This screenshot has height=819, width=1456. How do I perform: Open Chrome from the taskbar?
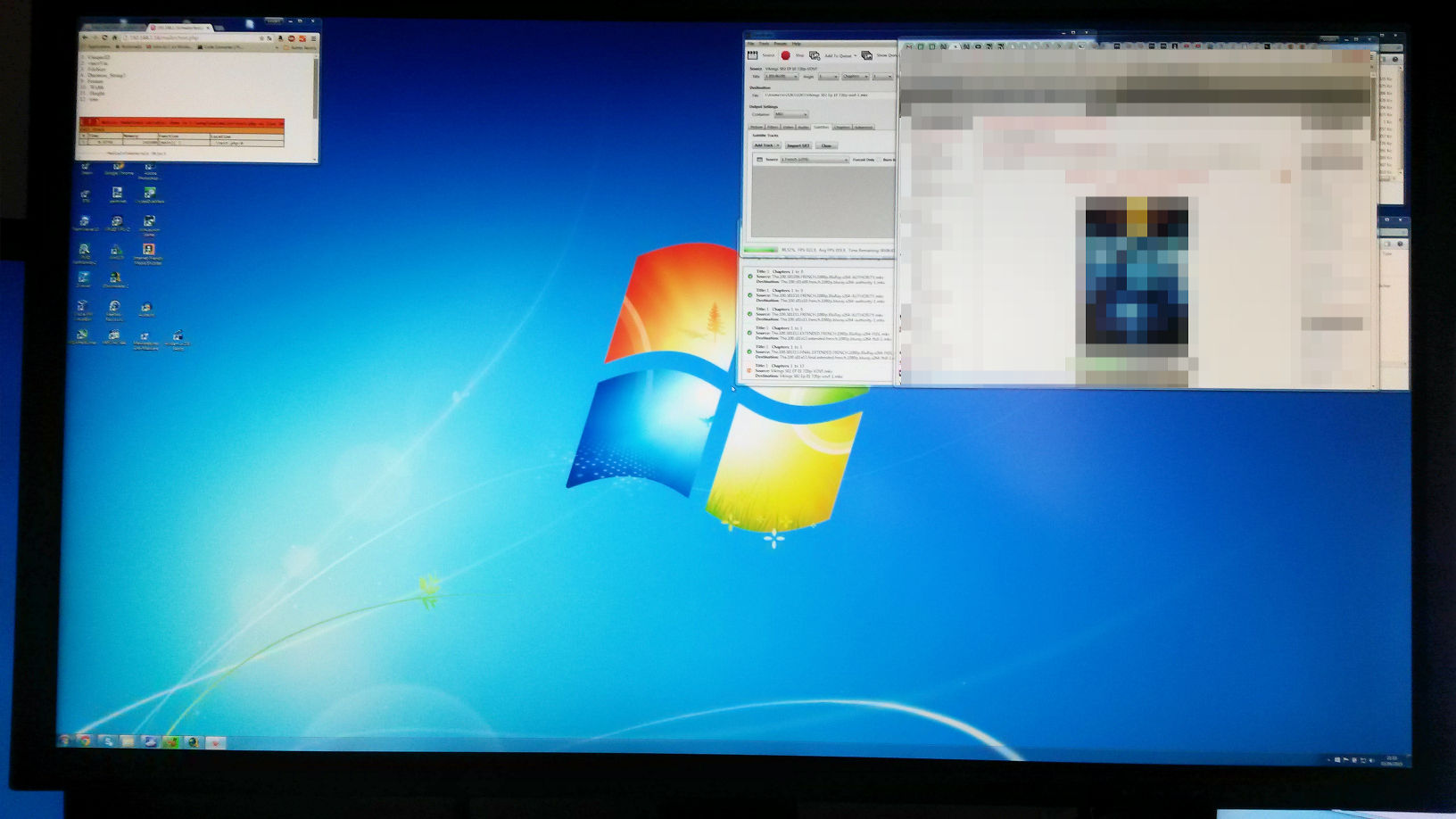pos(86,740)
